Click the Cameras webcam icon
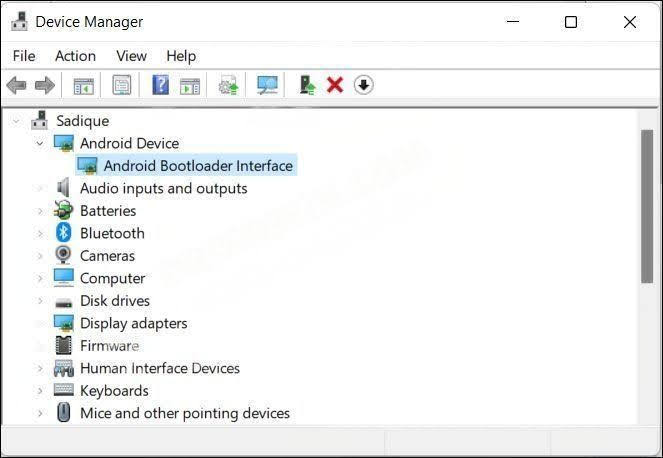This screenshot has height=458, width=663. click(63, 255)
